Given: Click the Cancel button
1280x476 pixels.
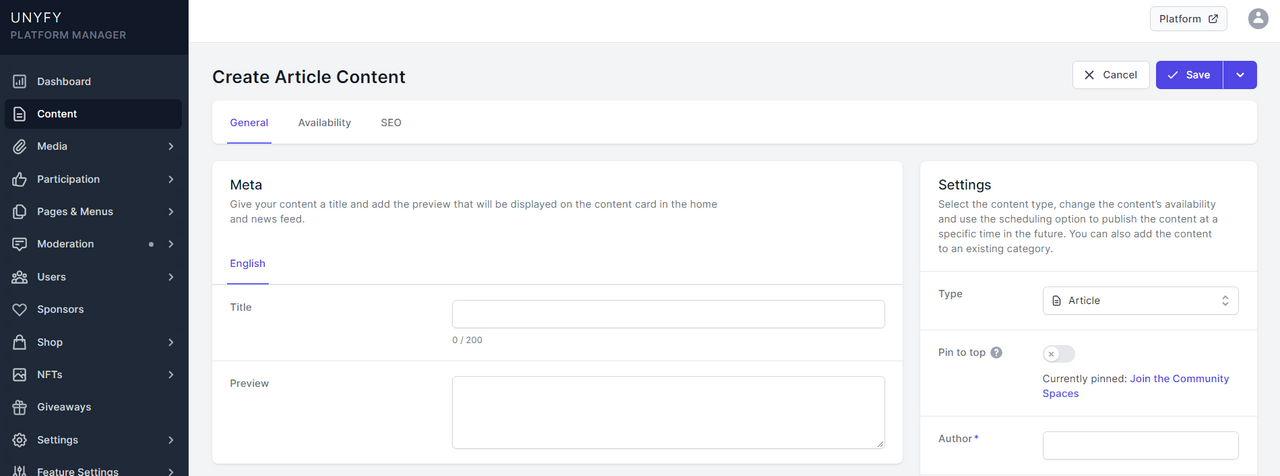Looking at the screenshot, I should [x=1111, y=75].
